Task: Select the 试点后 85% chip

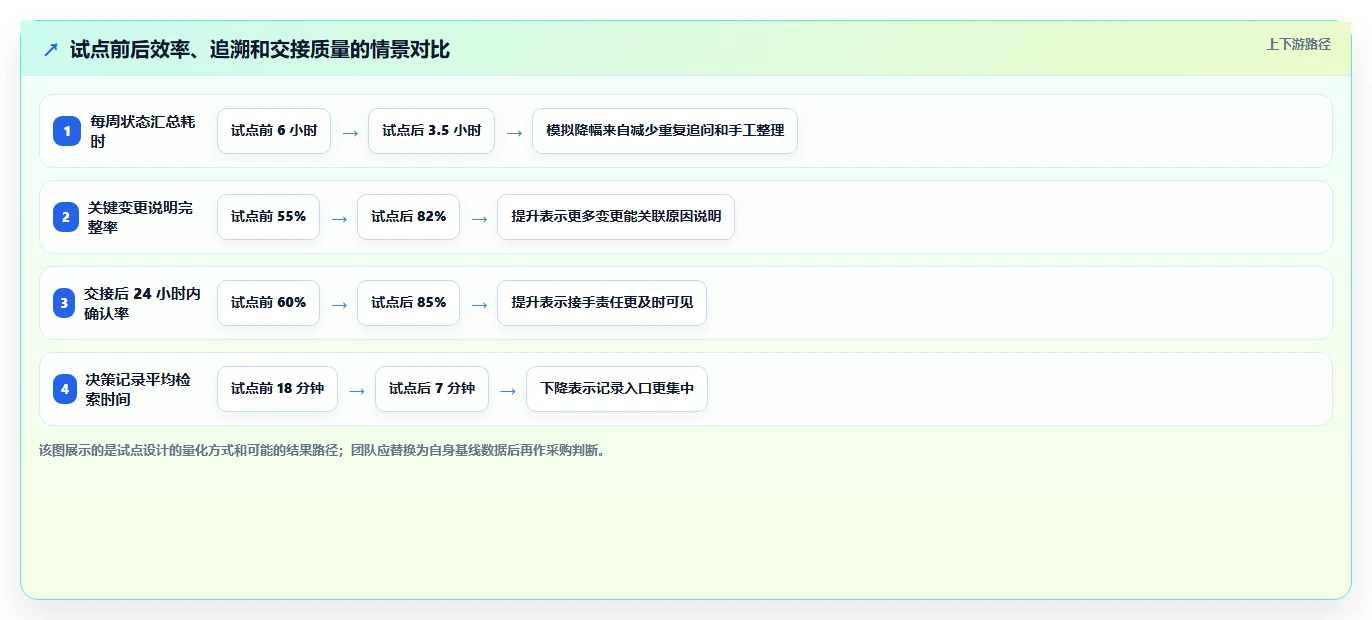Action: point(408,303)
